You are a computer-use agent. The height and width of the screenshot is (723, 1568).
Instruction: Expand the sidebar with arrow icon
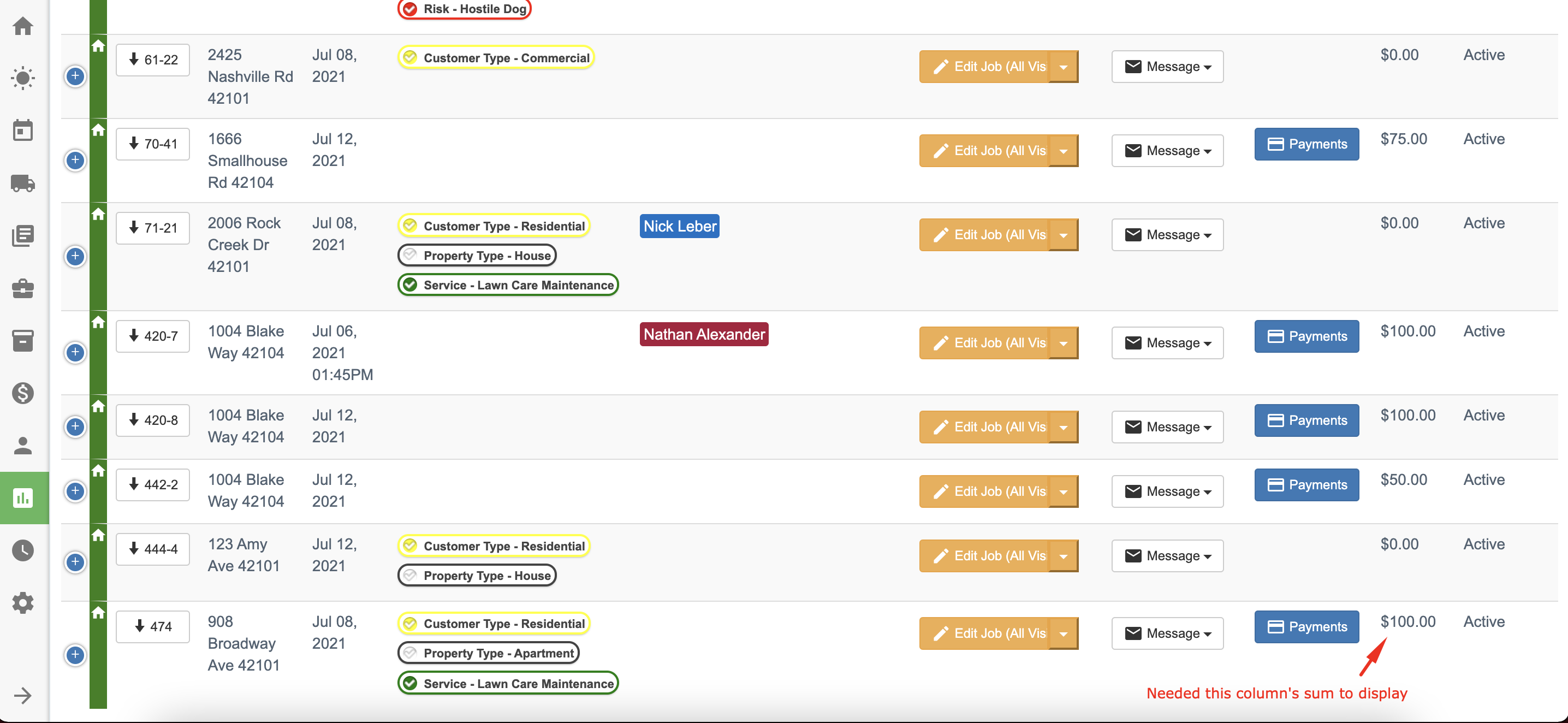23,696
